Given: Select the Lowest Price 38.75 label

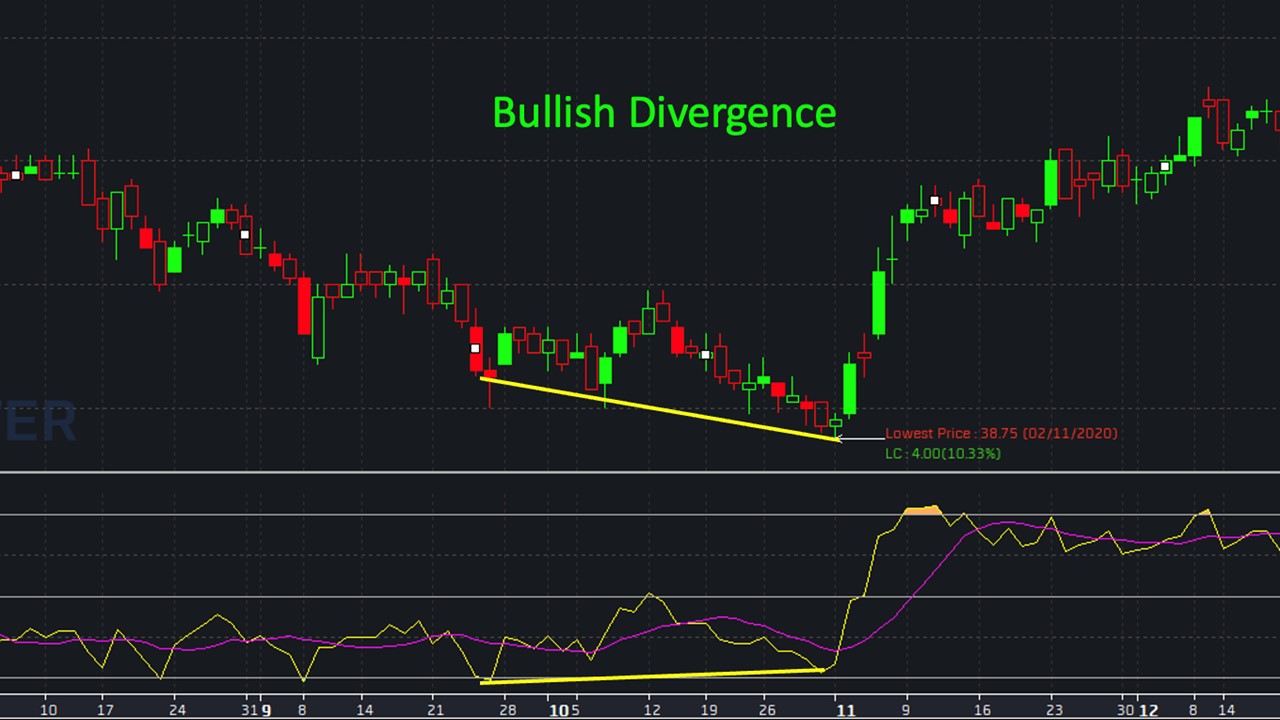Looking at the screenshot, I should tap(1001, 434).
